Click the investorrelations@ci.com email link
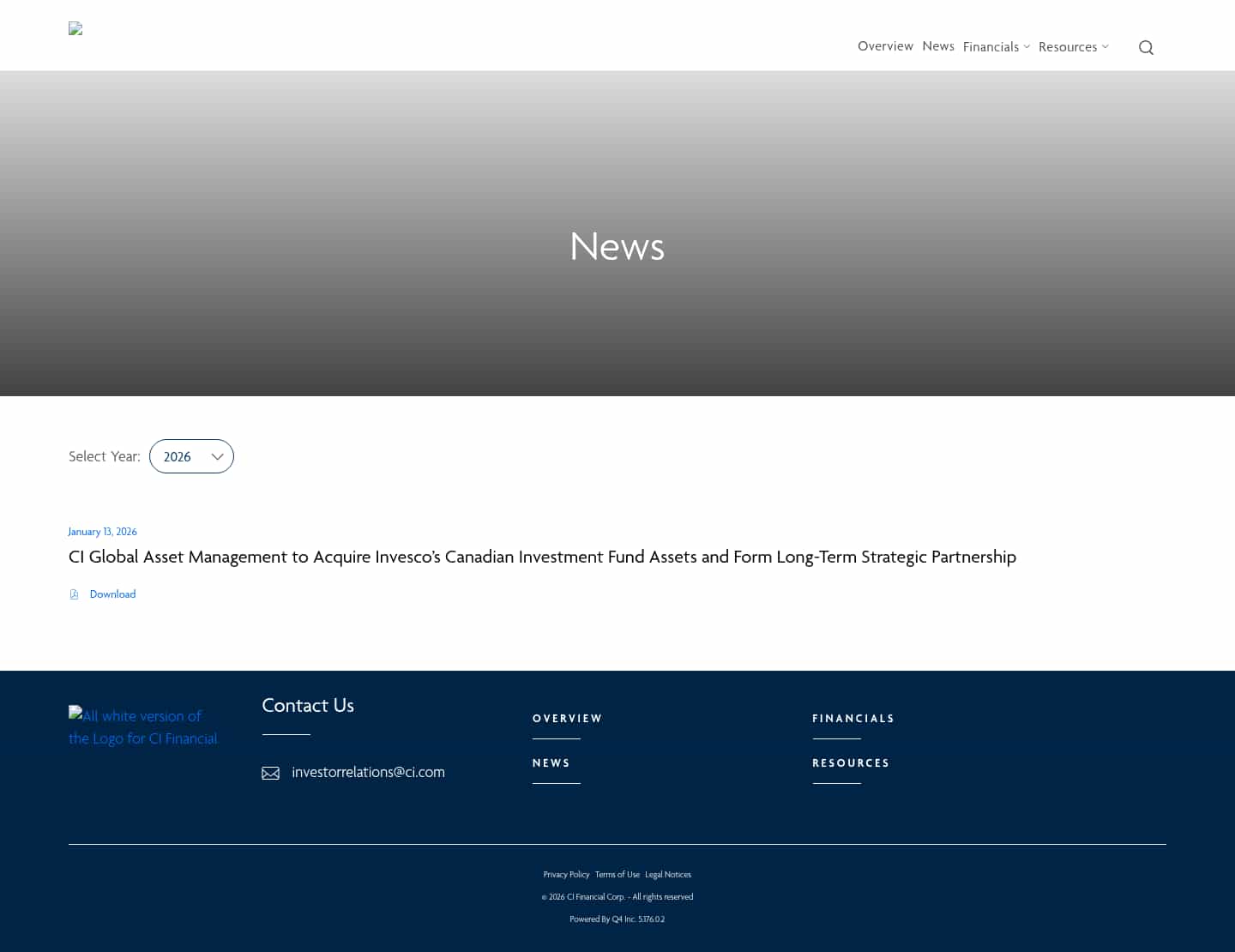Screen dimensions: 1235x952 tap(368, 772)
